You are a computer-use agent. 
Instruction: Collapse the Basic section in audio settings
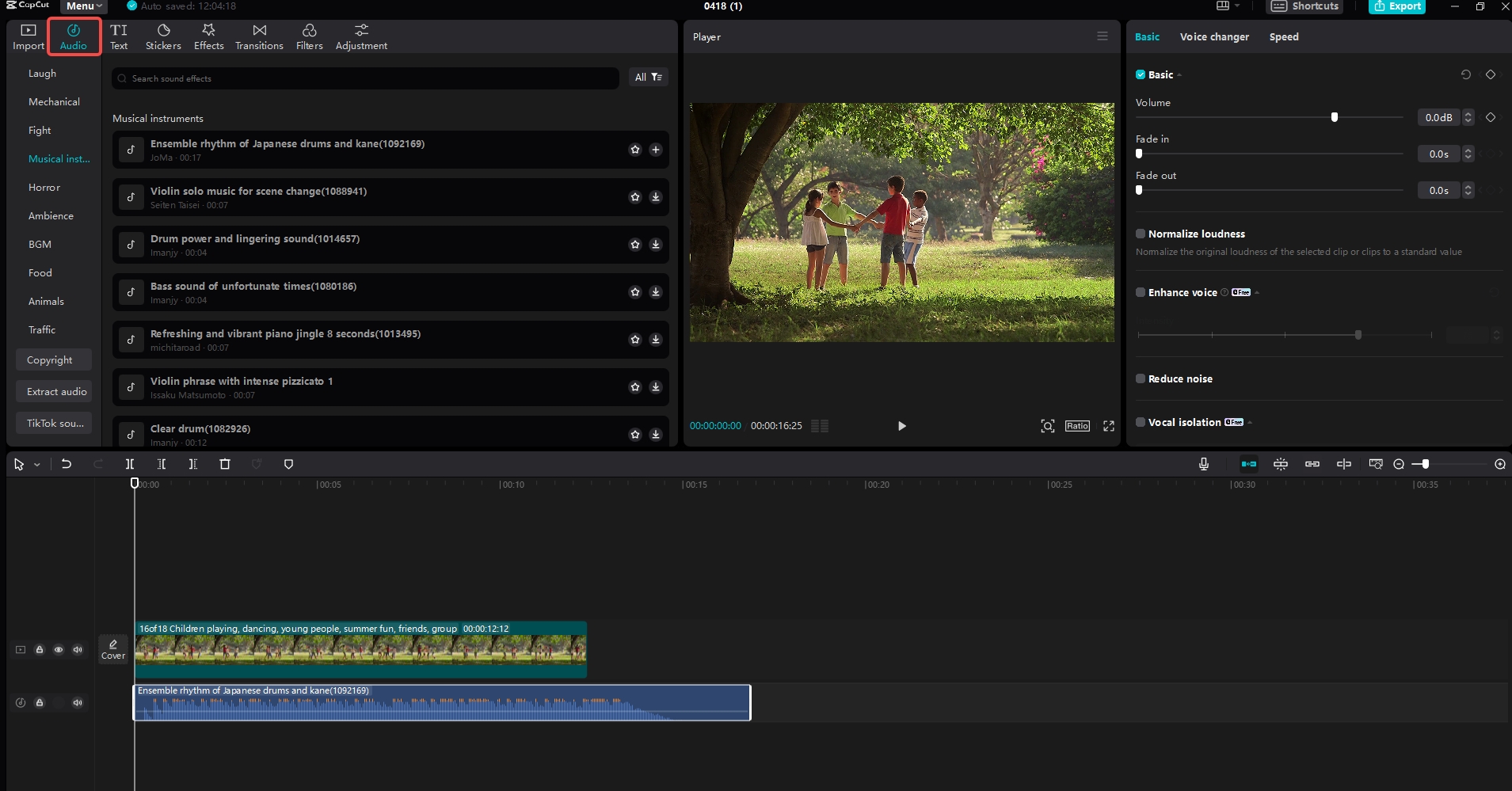(1178, 74)
